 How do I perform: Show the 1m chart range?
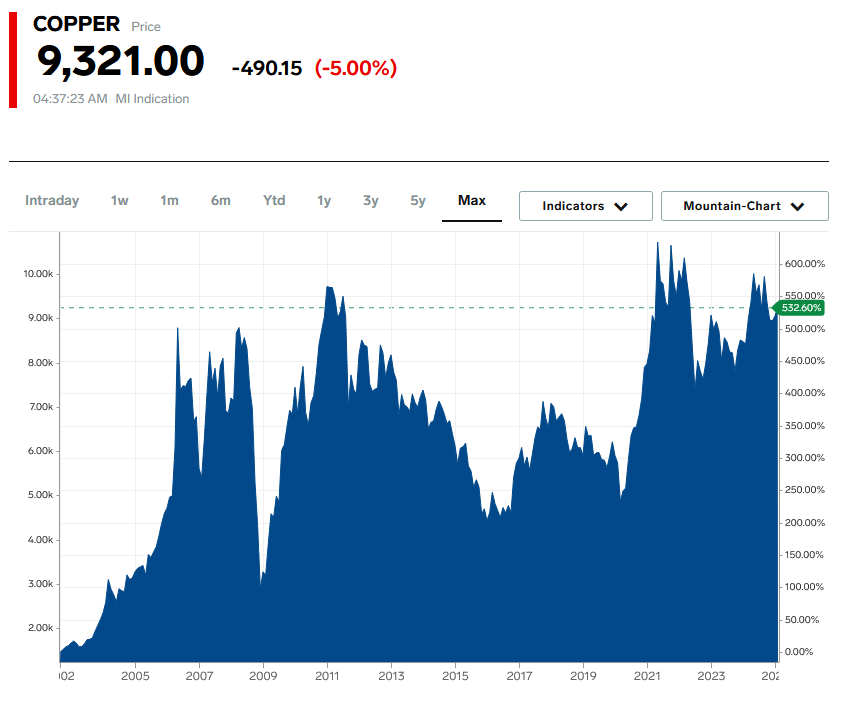point(169,201)
